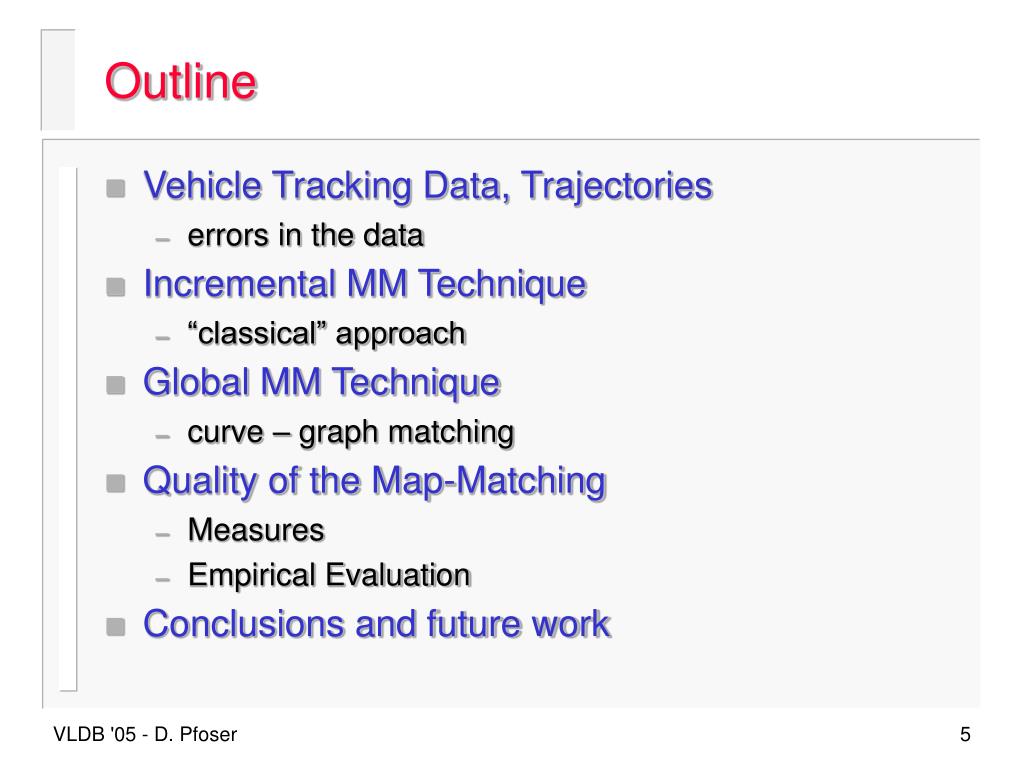Select the dash marker before Measures
The width and height of the screenshot is (1024, 768).
coord(163,534)
